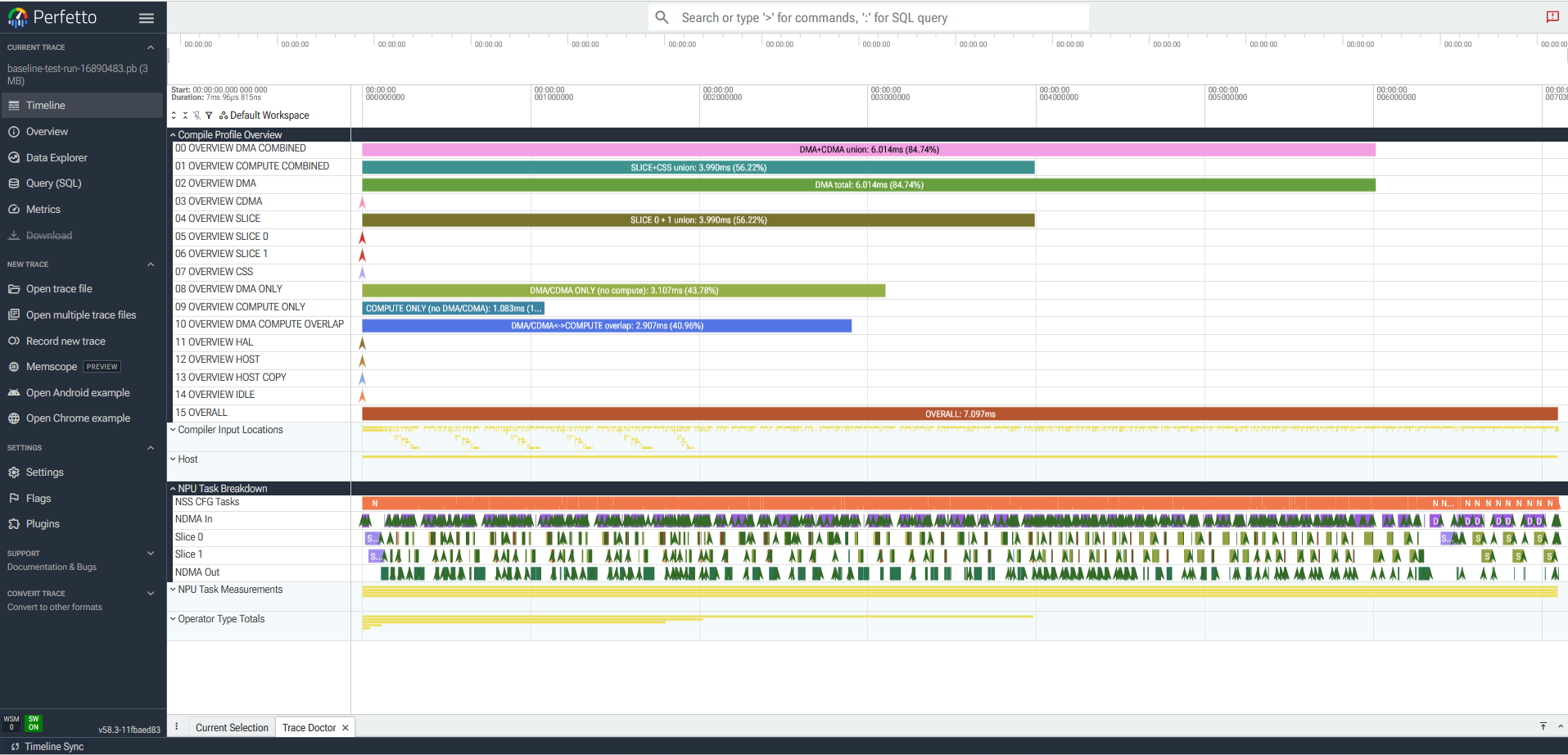
Task: Expand the Compiler Input Locations track
Action: [173, 430]
